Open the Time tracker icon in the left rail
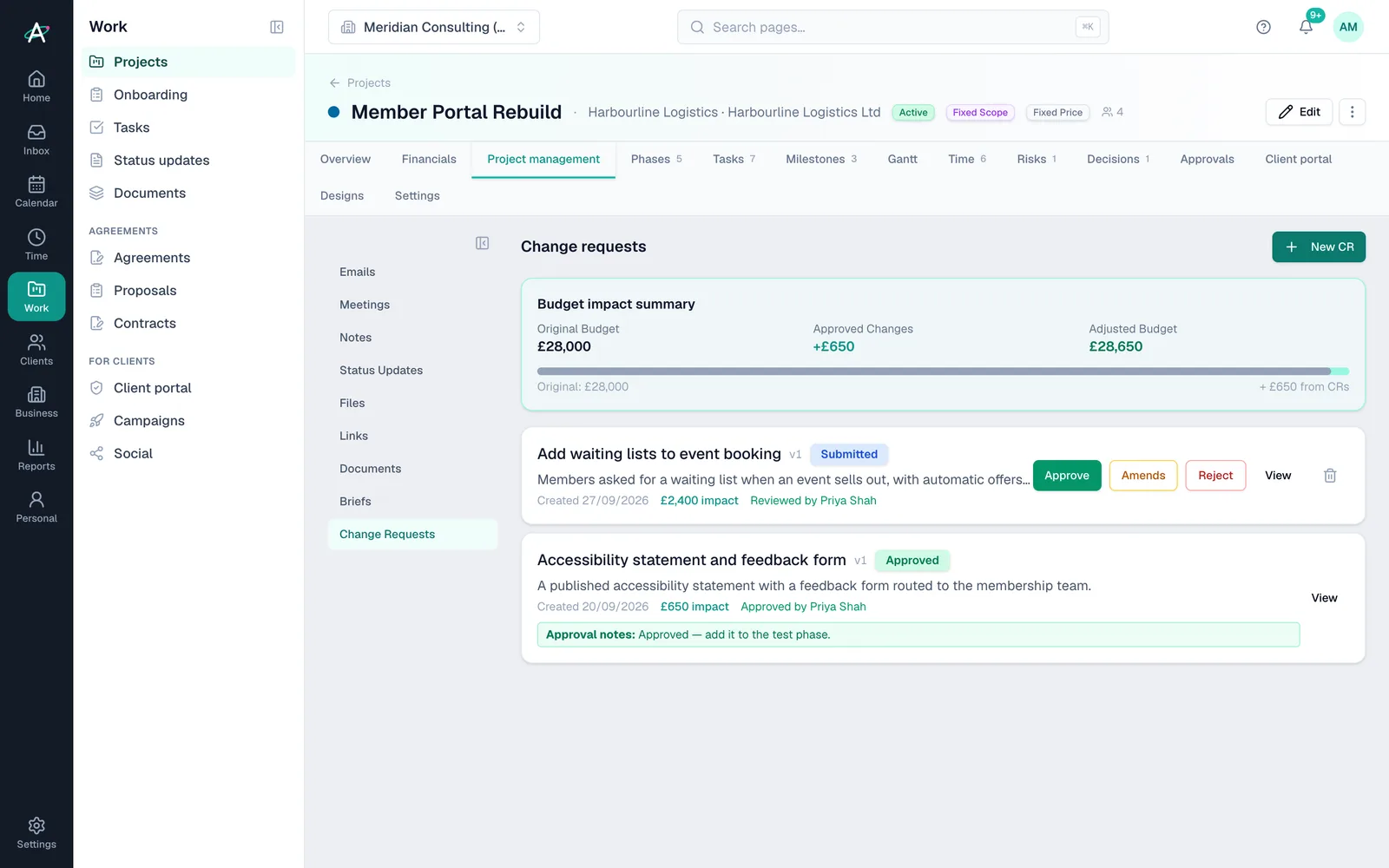1389x868 pixels. (36, 245)
